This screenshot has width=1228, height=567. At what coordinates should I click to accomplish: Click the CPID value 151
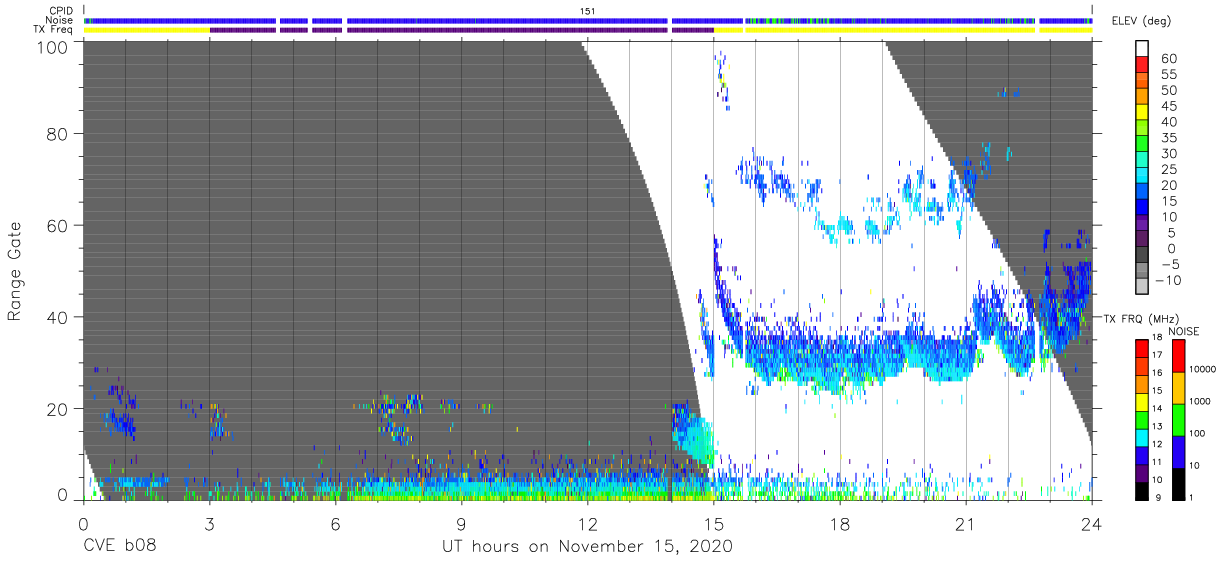587,11
